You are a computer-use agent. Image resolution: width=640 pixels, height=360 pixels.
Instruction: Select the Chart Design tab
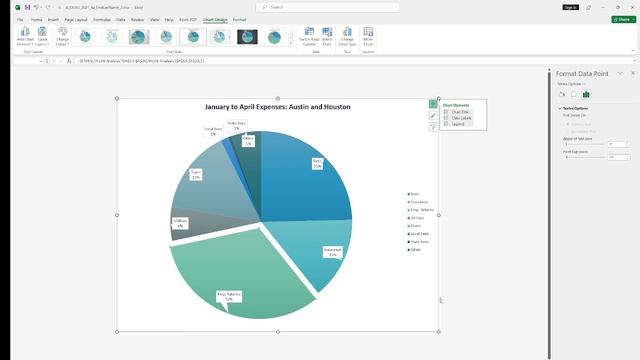point(215,20)
